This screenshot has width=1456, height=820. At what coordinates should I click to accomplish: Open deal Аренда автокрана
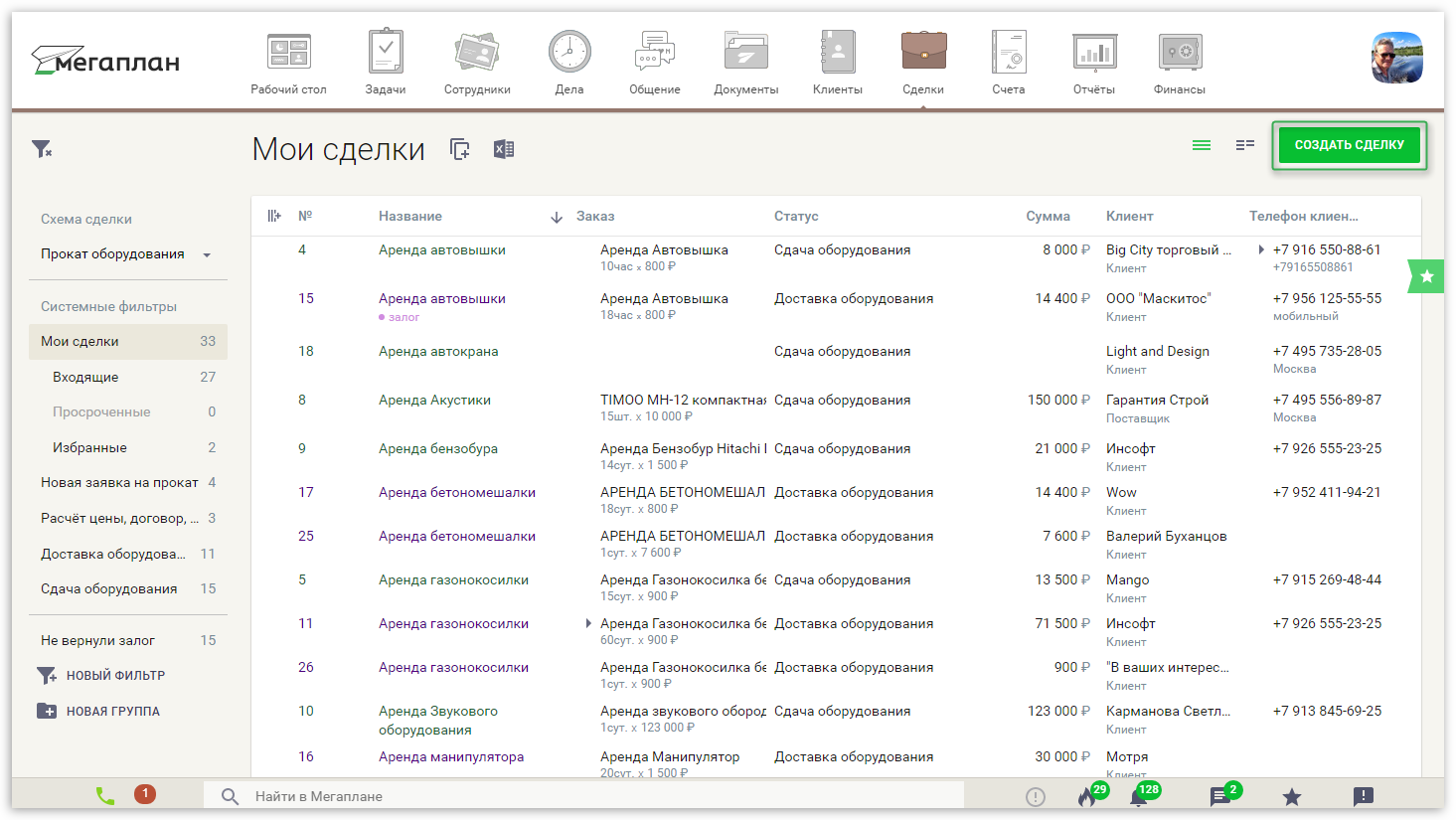click(x=438, y=351)
